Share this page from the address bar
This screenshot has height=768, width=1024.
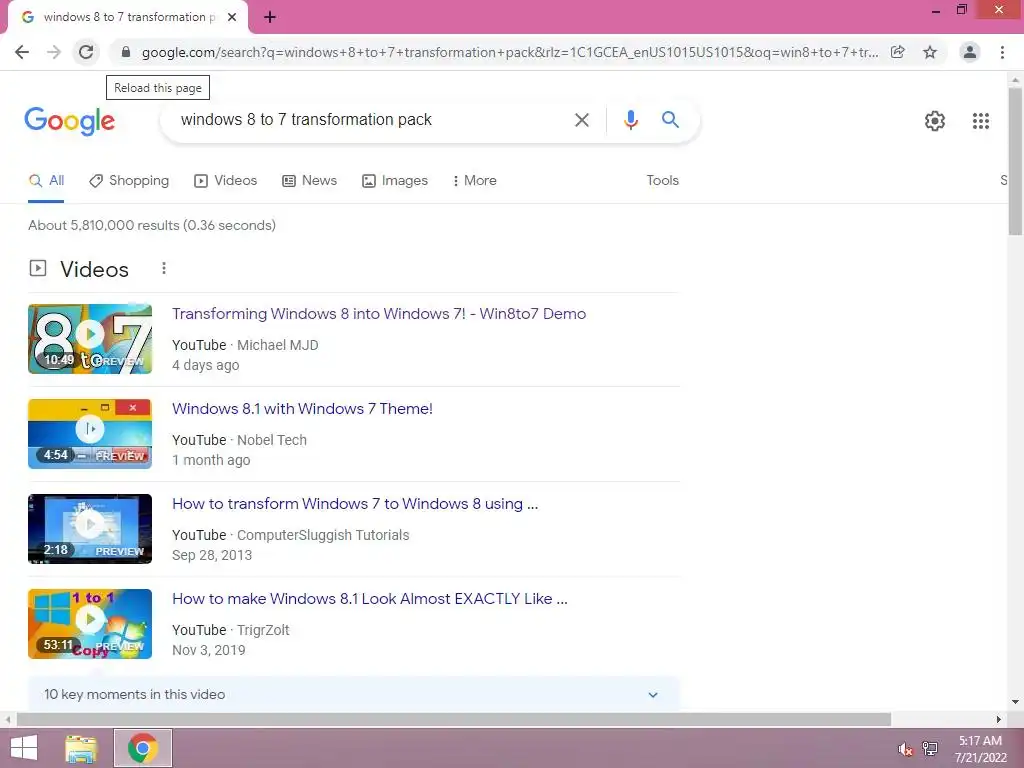(x=898, y=52)
